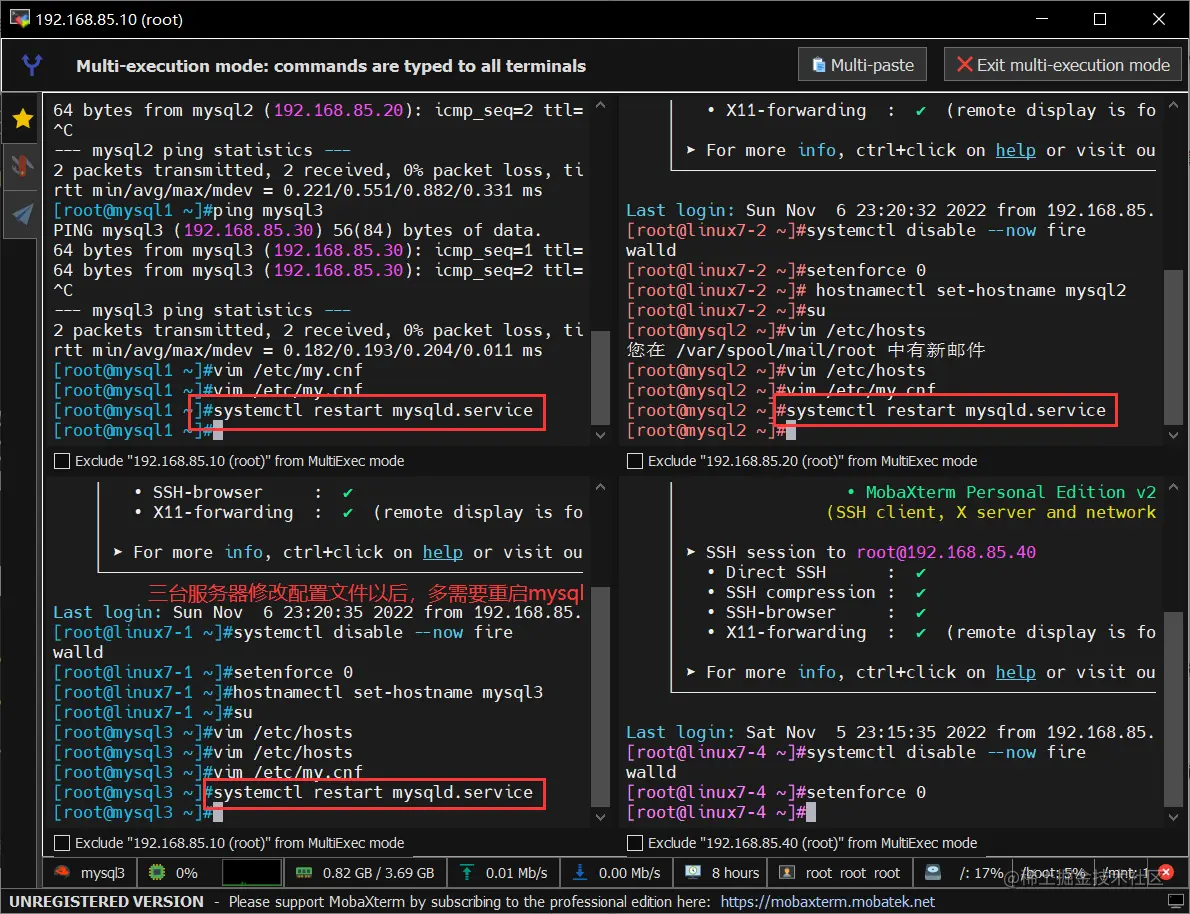The height and width of the screenshot is (914, 1190).
Task: Click the download arrow icon by 0.00 Mb/s
Action: click(581, 872)
